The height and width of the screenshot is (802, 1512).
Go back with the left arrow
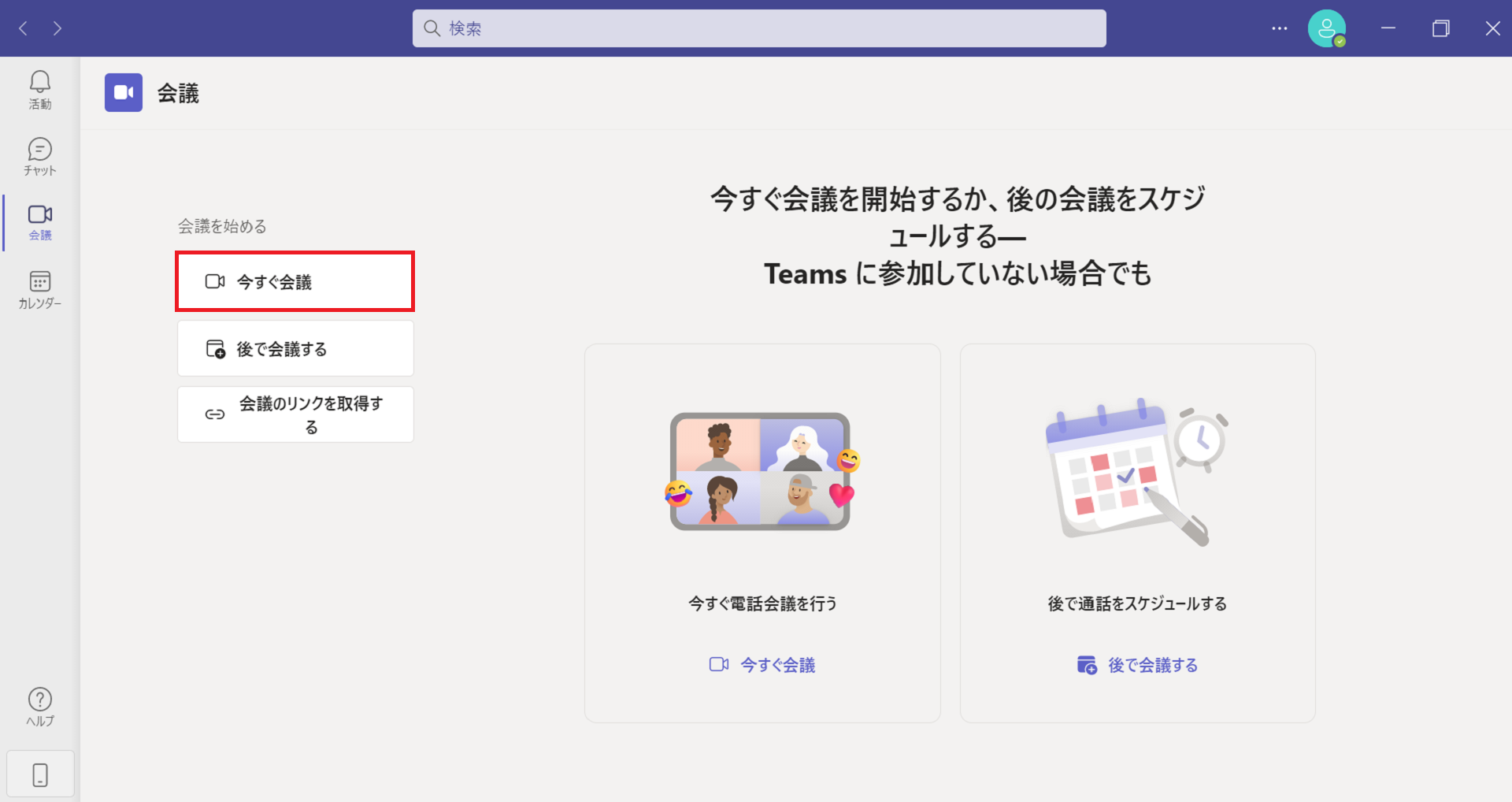pos(24,28)
